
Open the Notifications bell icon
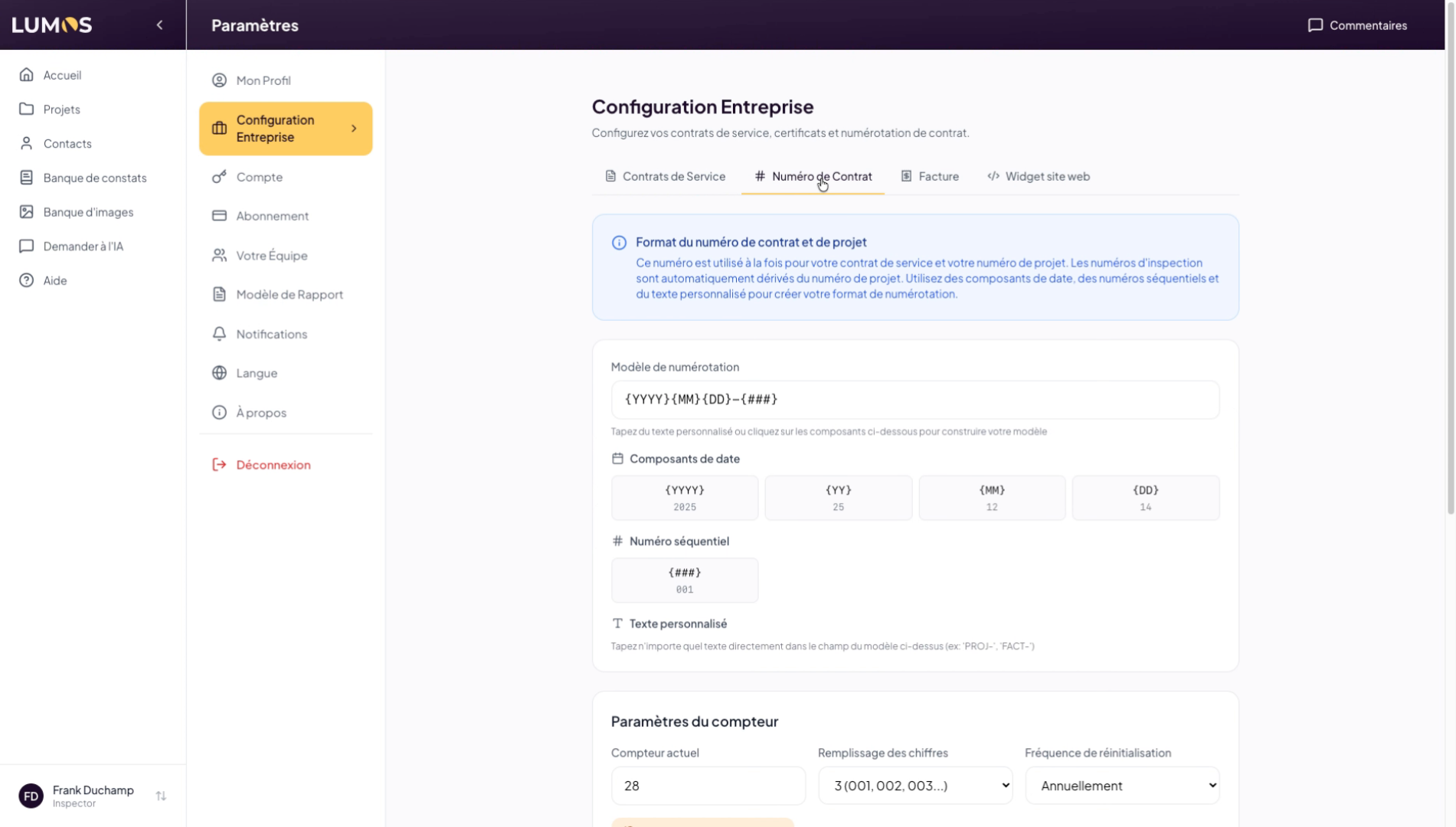pos(218,334)
